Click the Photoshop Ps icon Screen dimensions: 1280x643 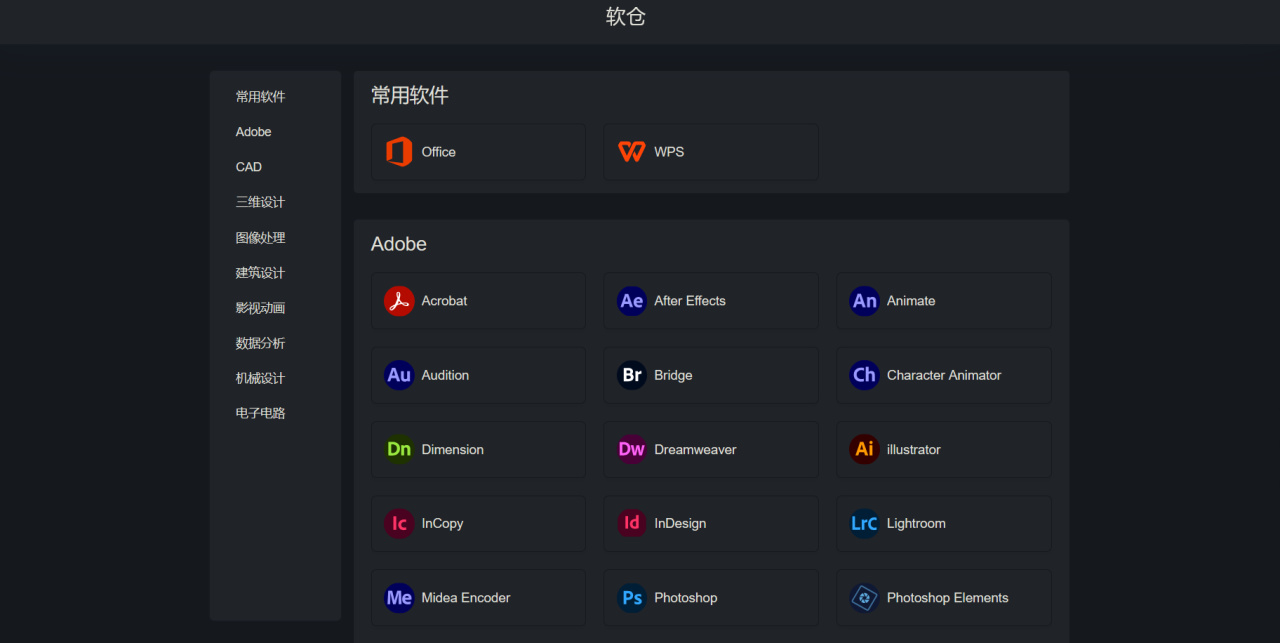[632, 598]
